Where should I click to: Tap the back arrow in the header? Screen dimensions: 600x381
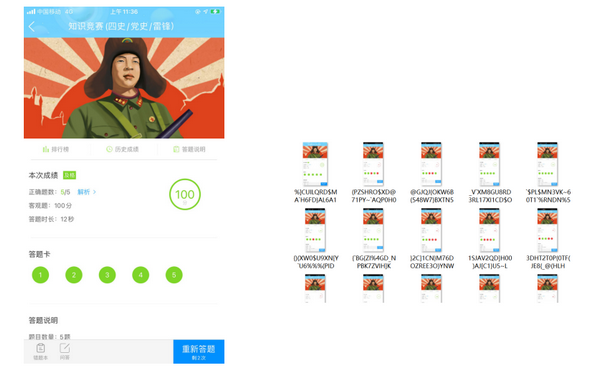pyautogui.click(x=32, y=26)
